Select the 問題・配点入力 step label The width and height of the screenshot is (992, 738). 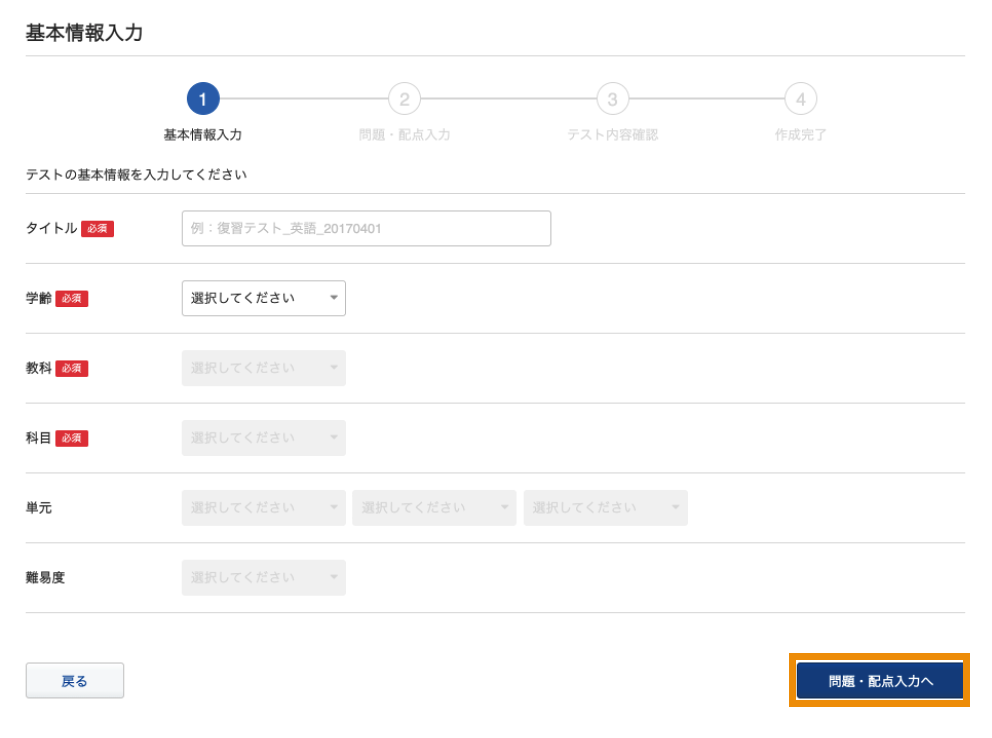[x=404, y=135]
